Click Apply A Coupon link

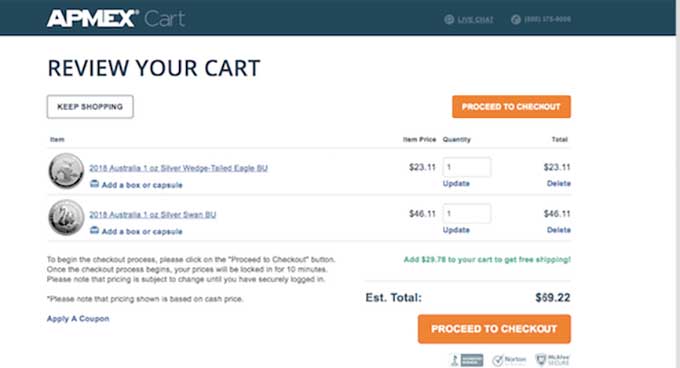78,319
